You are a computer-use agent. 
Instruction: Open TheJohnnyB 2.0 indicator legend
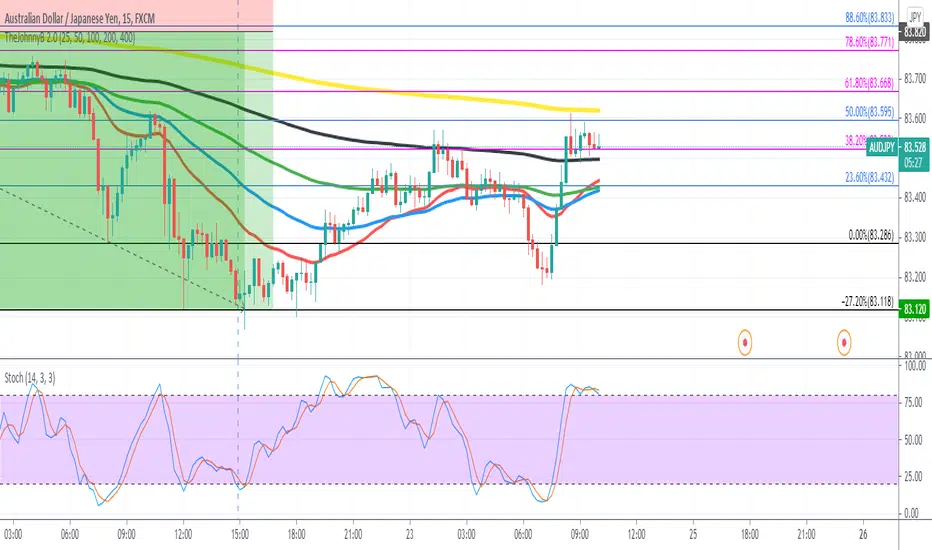point(70,38)
